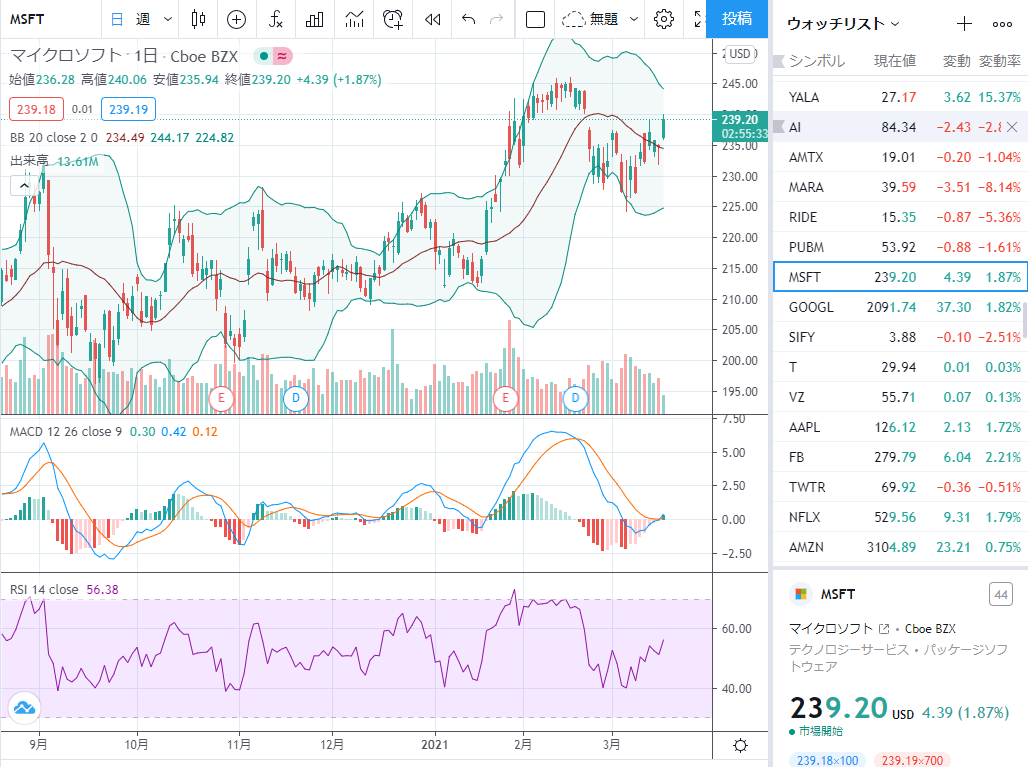This screenshot has width=1028, height=767.
Task: Open the ウォッチリスト dropdown
Action: tap(843, 24)
